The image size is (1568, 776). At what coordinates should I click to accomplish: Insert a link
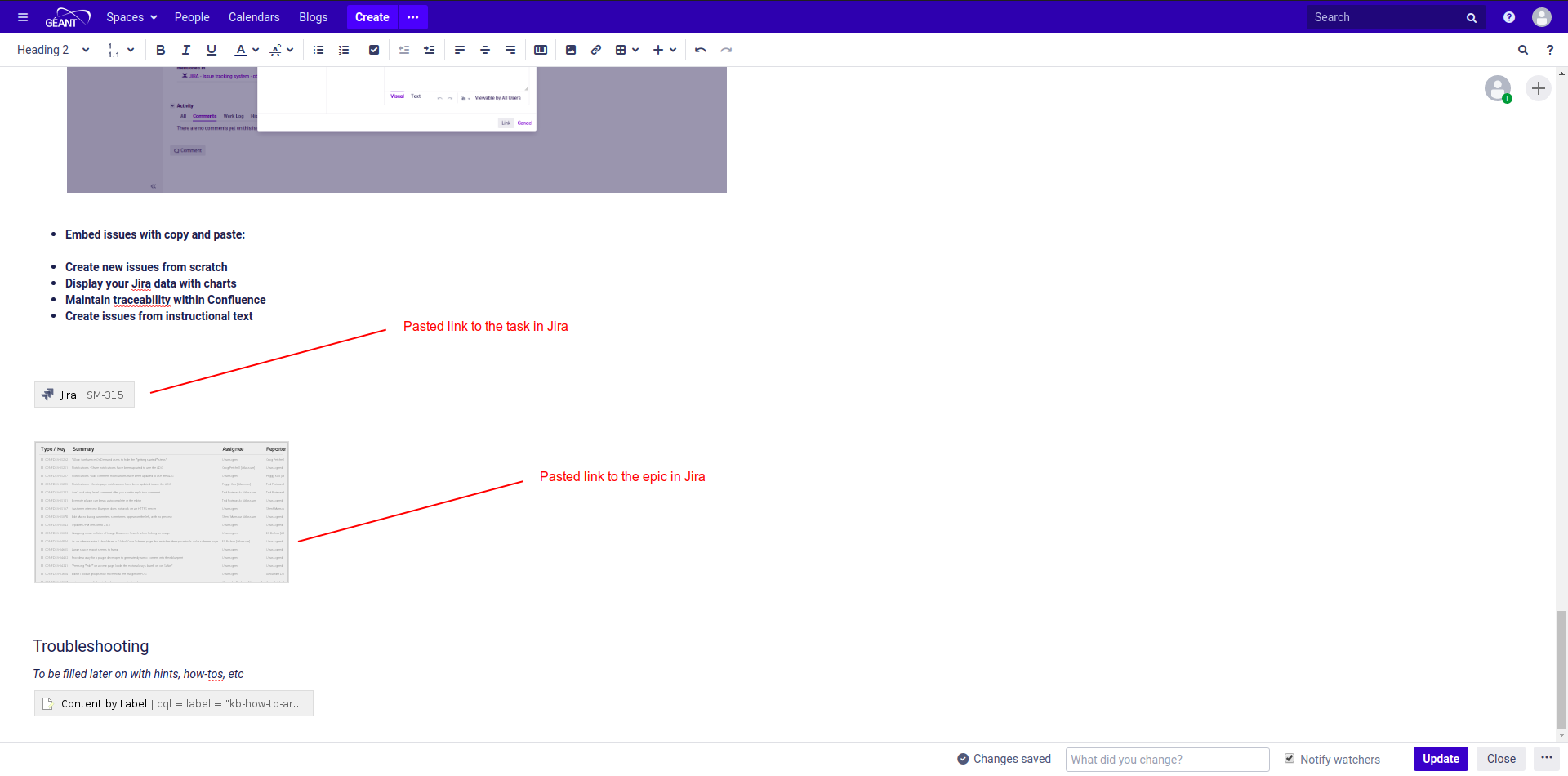[x=596, y=50]
